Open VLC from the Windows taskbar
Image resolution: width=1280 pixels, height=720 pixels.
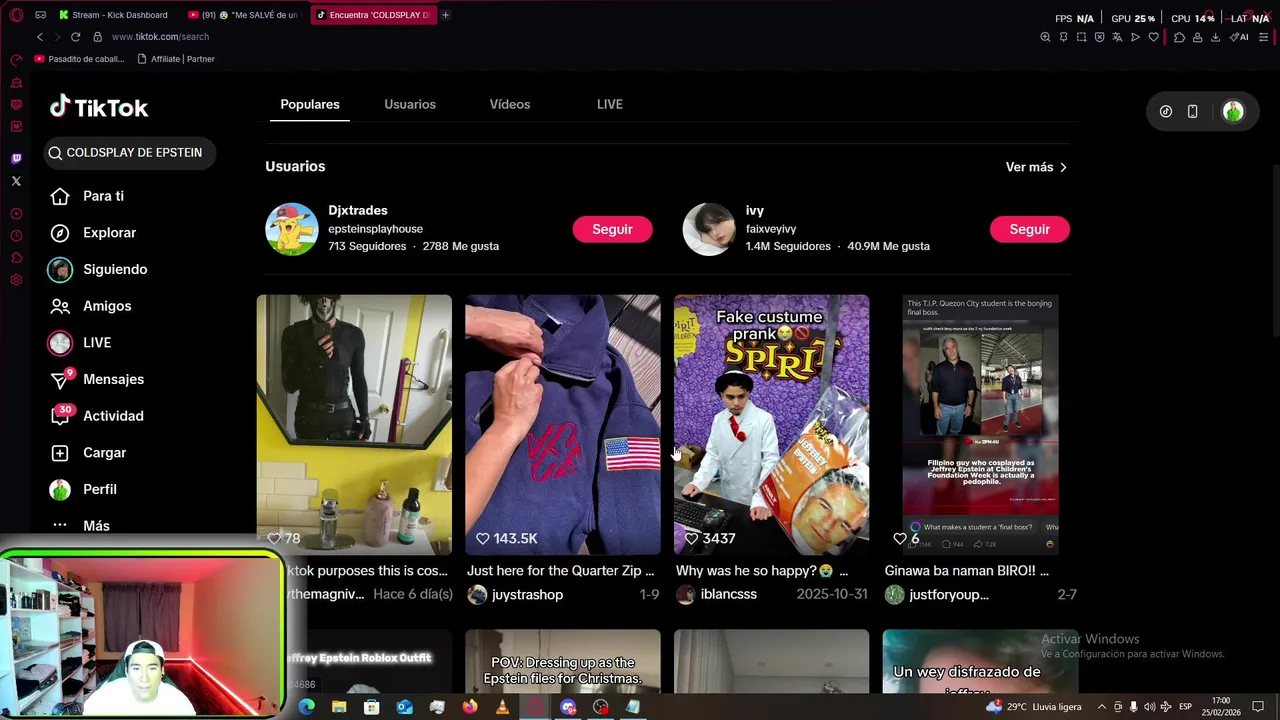pos(502,707)
